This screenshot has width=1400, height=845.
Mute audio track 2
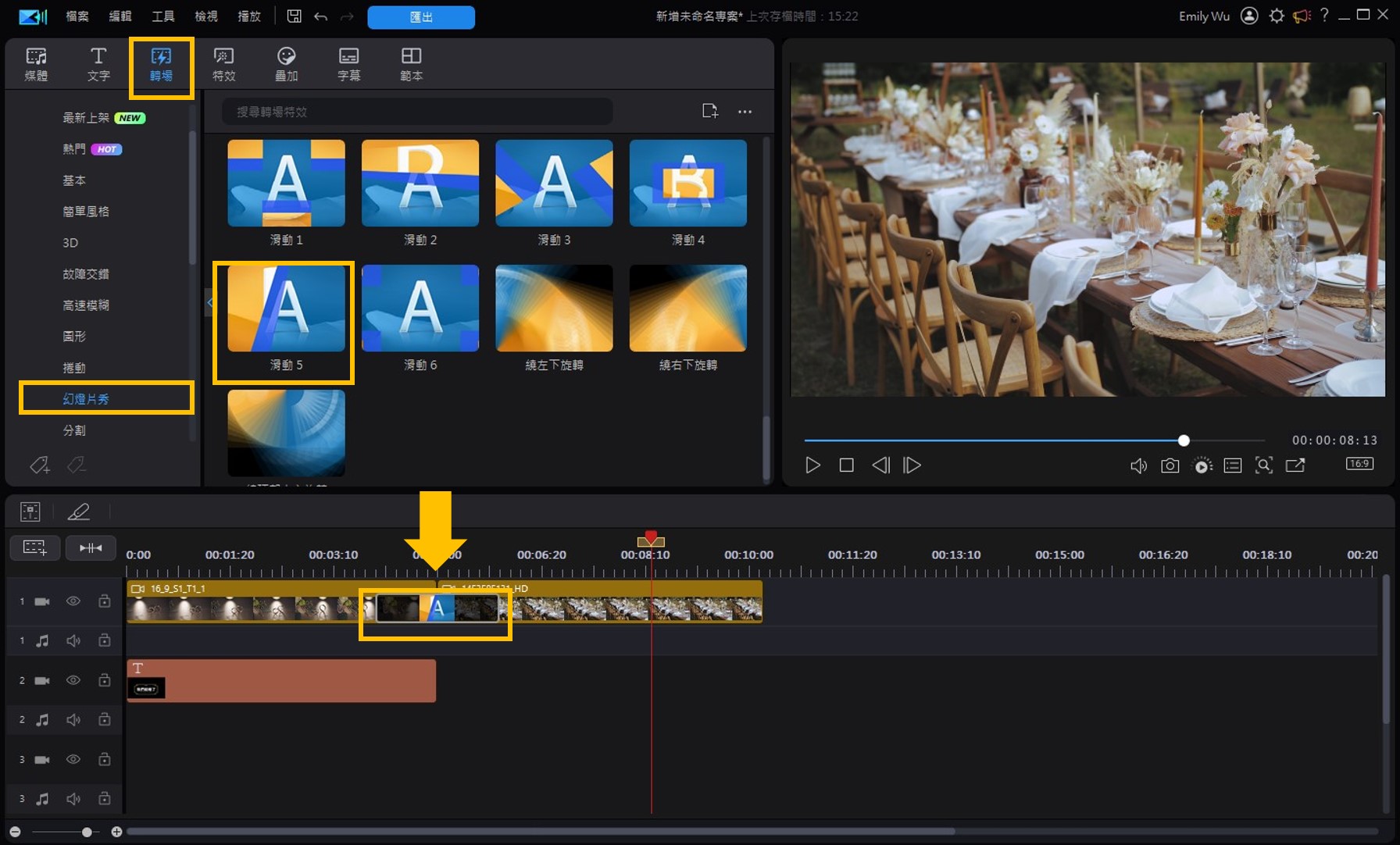coord(73,719)
